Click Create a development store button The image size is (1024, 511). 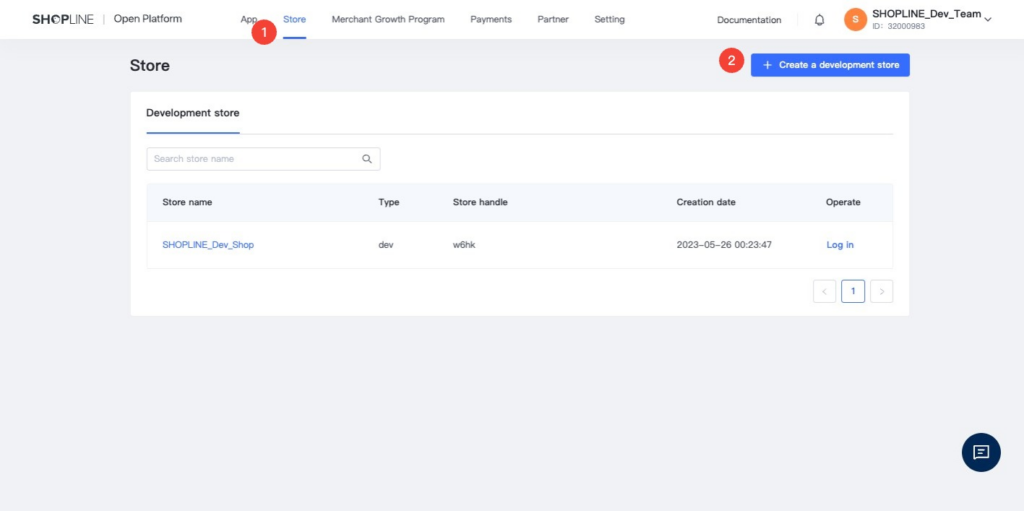[830, 65]
